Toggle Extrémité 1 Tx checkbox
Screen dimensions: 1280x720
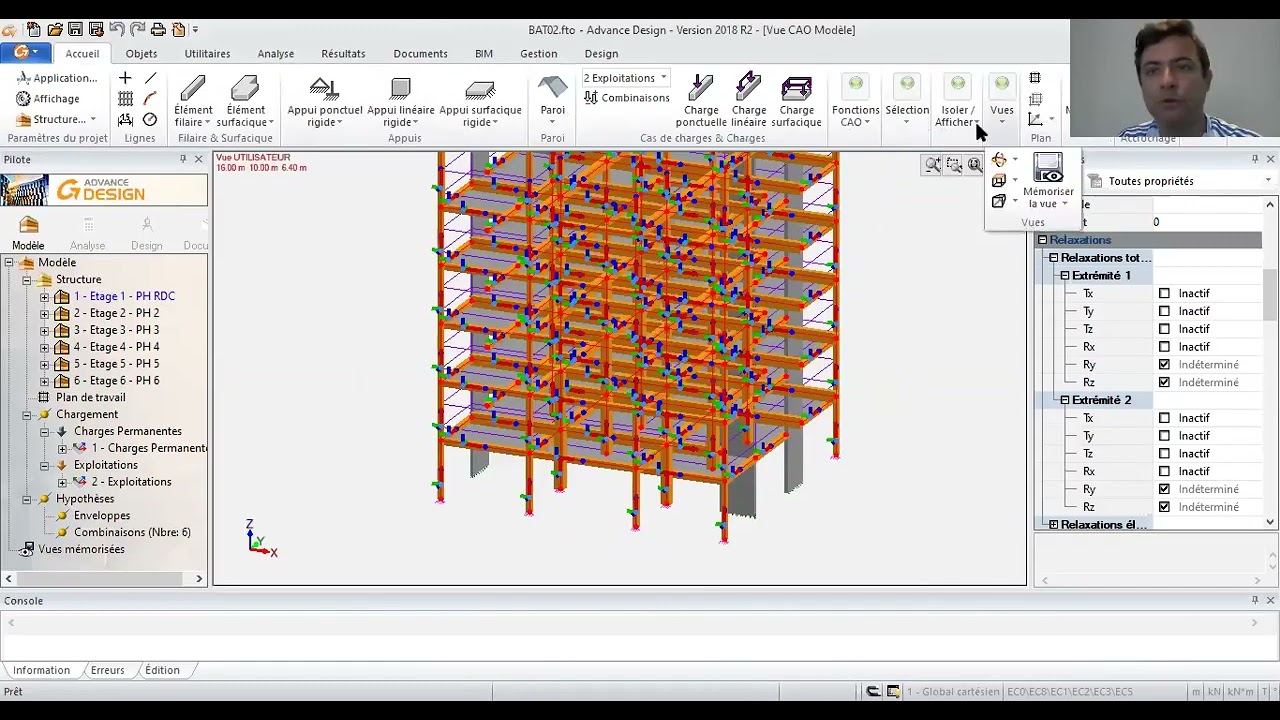click(1164, 293)
